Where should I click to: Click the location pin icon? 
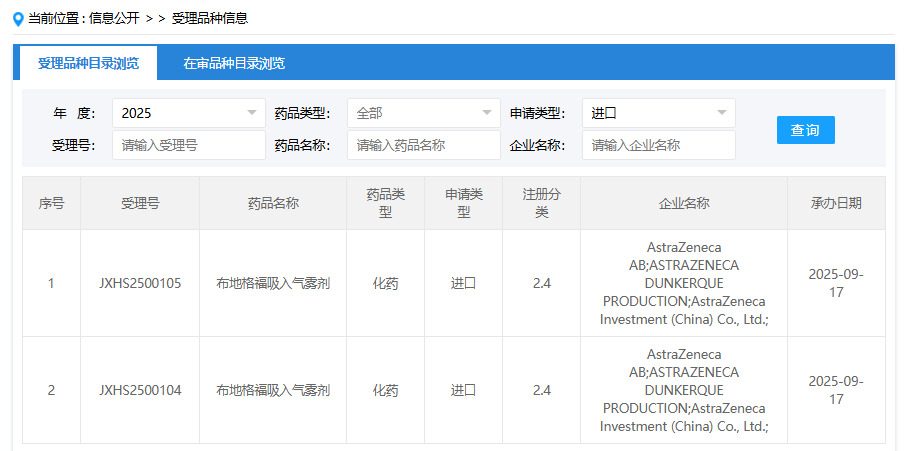pyautogui.click(x=18, y=18)
